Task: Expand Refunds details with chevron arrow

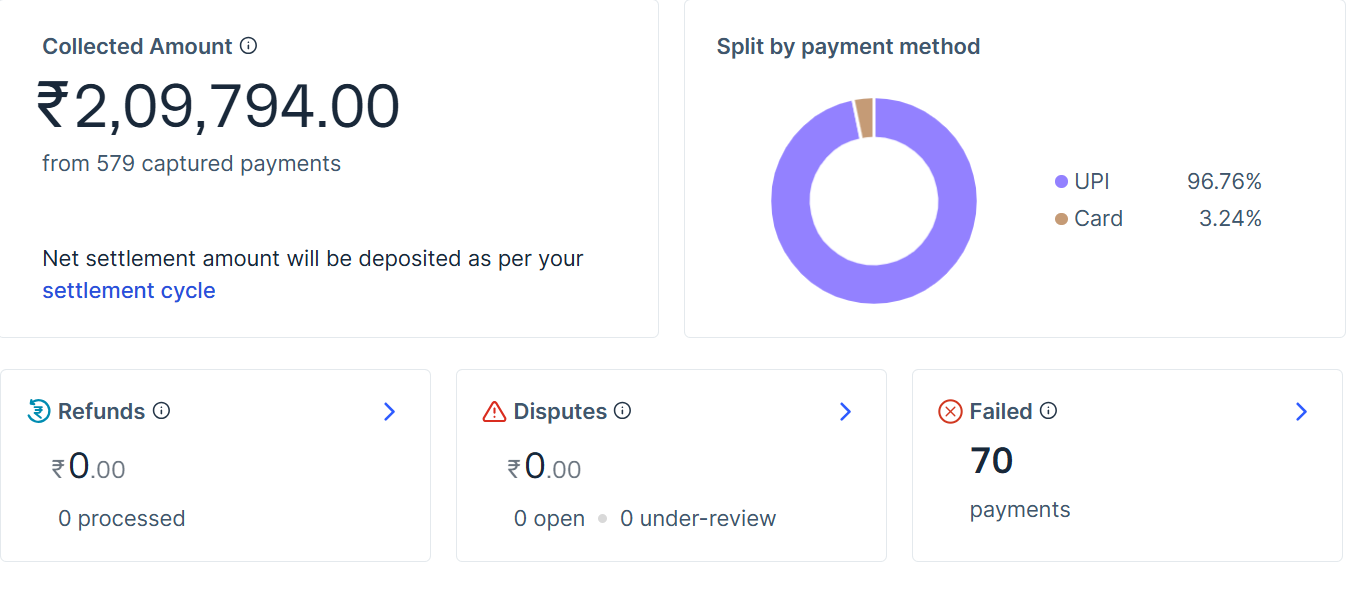Action: [x=389, y=412]
